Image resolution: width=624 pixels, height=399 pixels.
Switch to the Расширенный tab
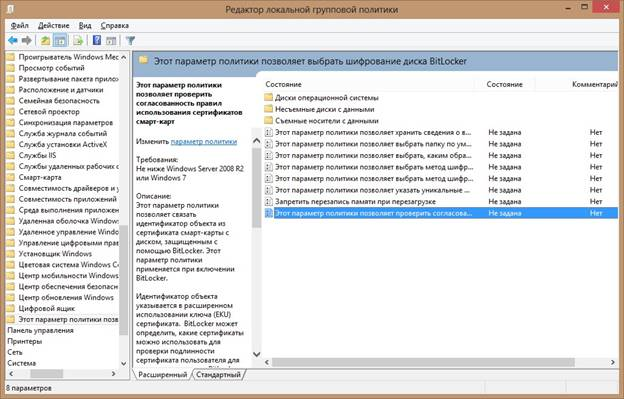[162, 375]
